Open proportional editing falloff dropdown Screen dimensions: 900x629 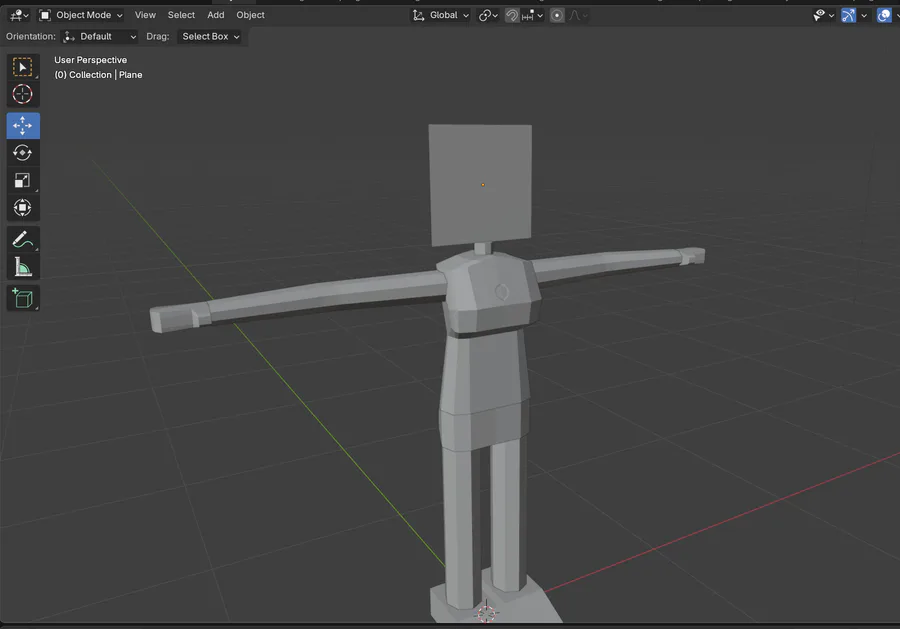578,15
